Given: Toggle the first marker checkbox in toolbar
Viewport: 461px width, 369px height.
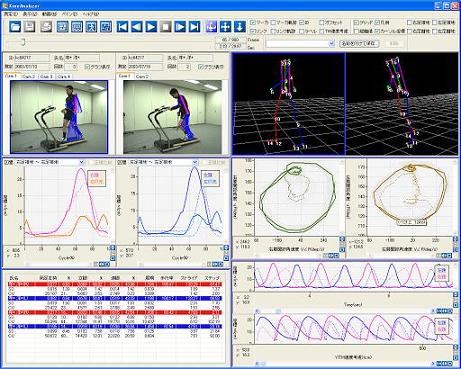Looking at the screenshot, I should pyautogui.click(x=252, y=23).
